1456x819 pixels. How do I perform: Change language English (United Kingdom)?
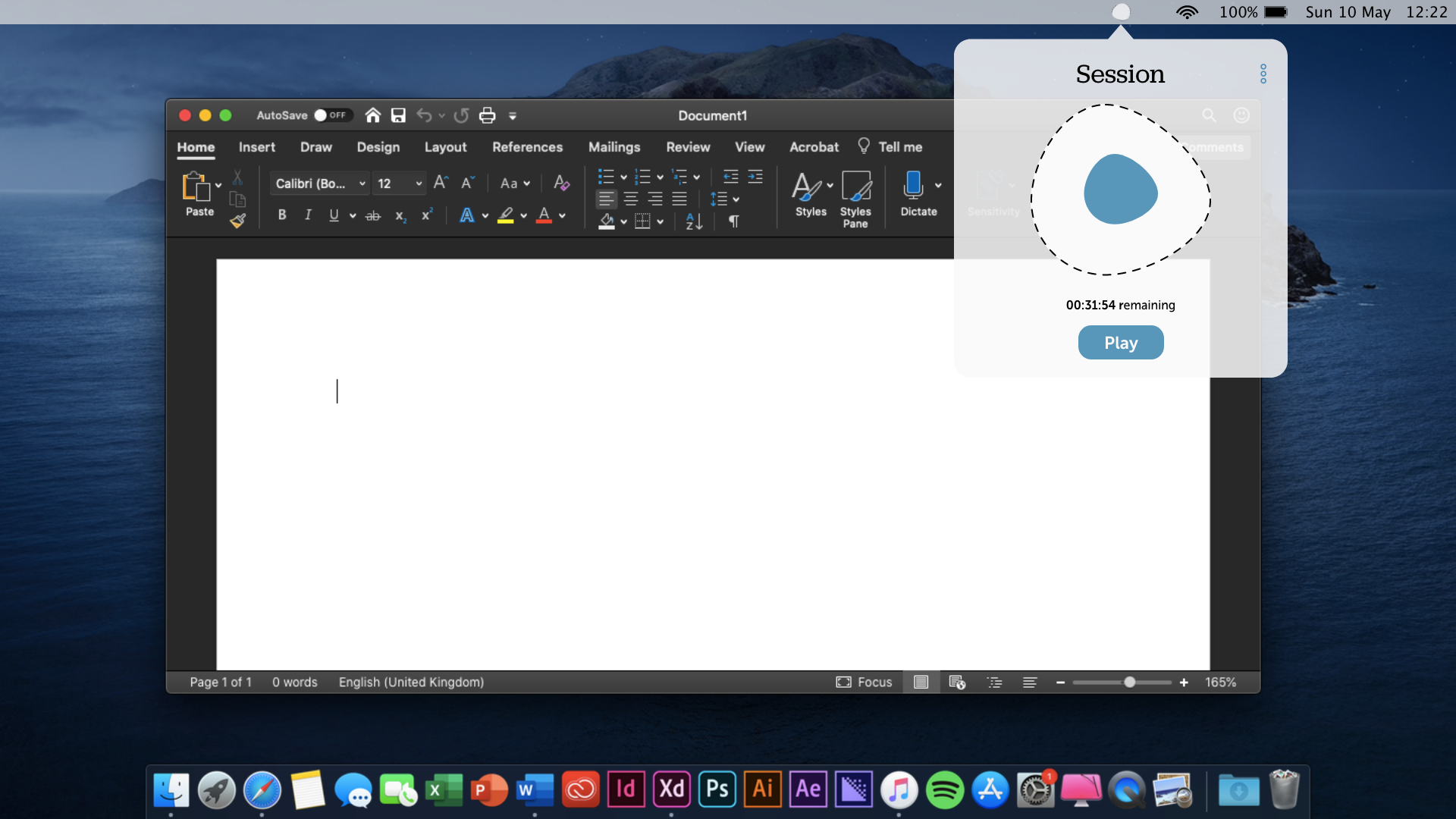pos(412,682)
